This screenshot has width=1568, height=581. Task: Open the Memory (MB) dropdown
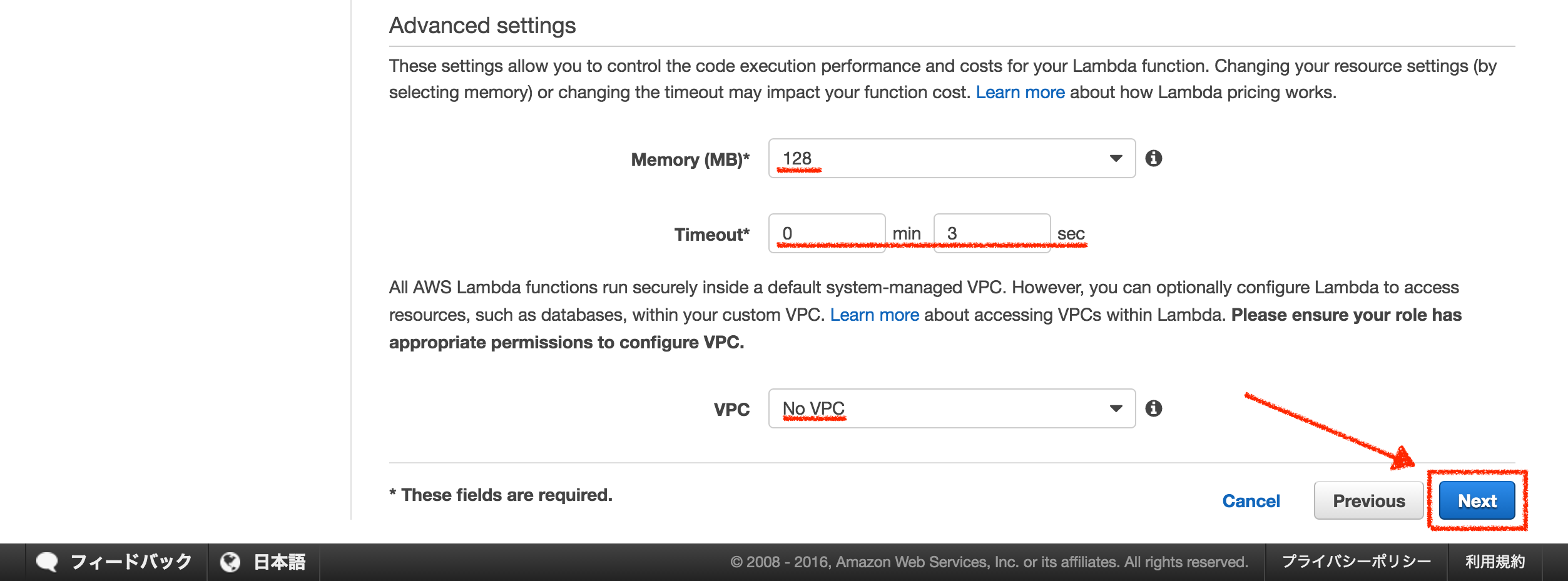click(x=950, y=159)
